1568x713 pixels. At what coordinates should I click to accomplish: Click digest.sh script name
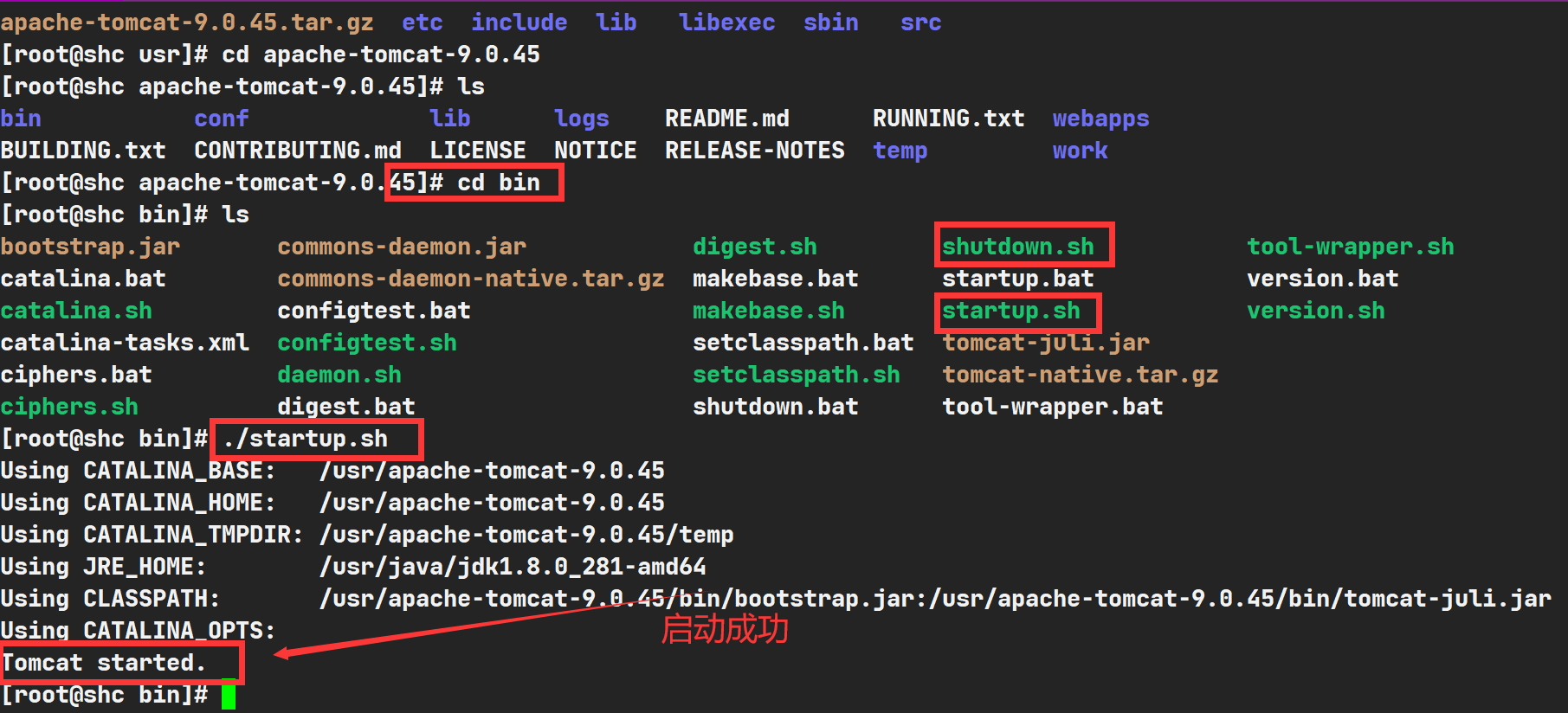coord(755,247)
